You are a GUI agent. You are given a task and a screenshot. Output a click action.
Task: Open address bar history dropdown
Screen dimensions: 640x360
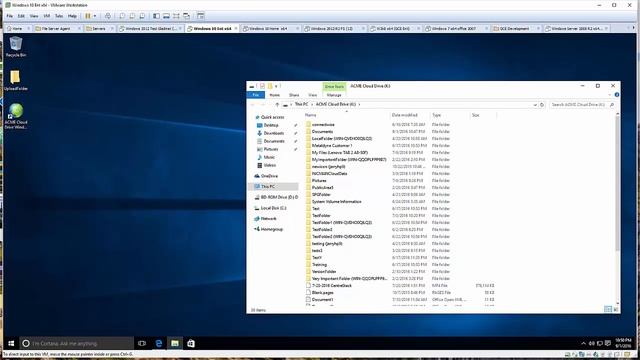coord(535,105)
